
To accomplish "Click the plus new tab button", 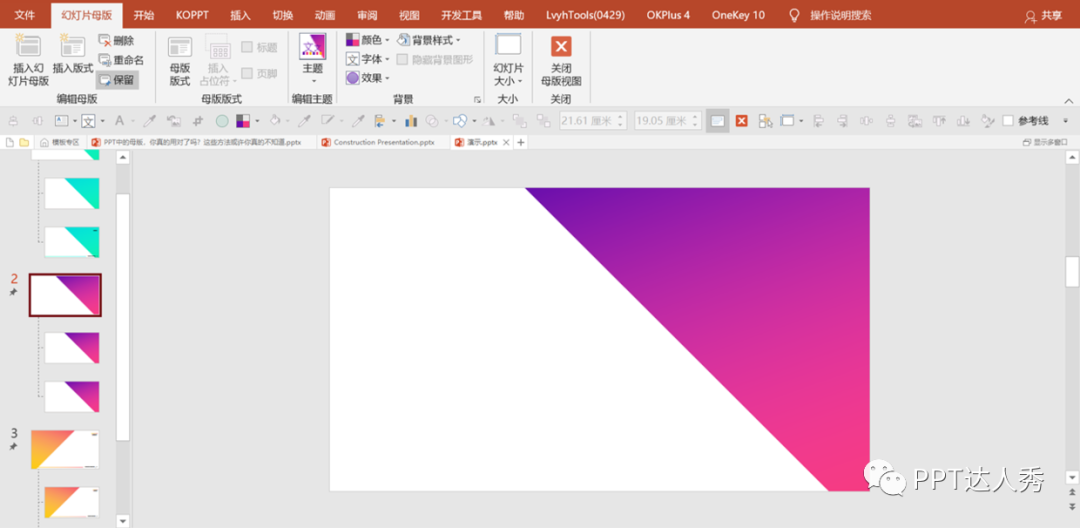I will pos(521,142).
